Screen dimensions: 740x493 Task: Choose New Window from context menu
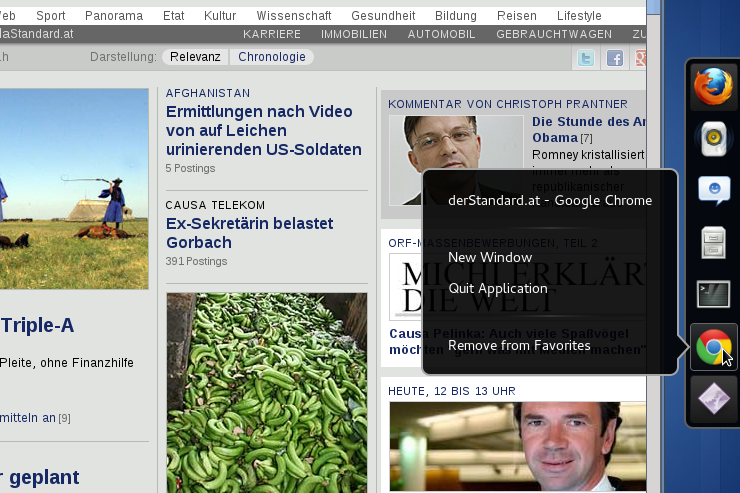pos(490,257)
